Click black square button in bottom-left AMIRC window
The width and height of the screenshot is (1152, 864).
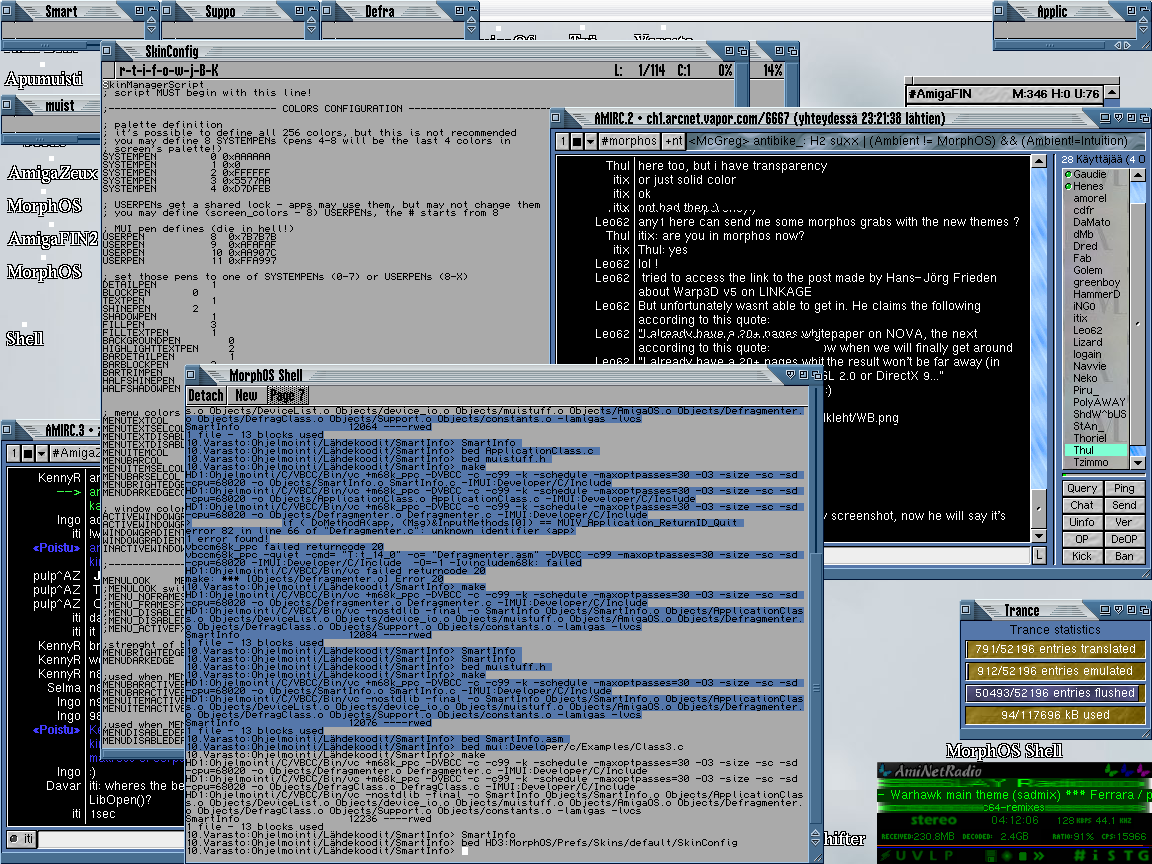coord(28,453)
